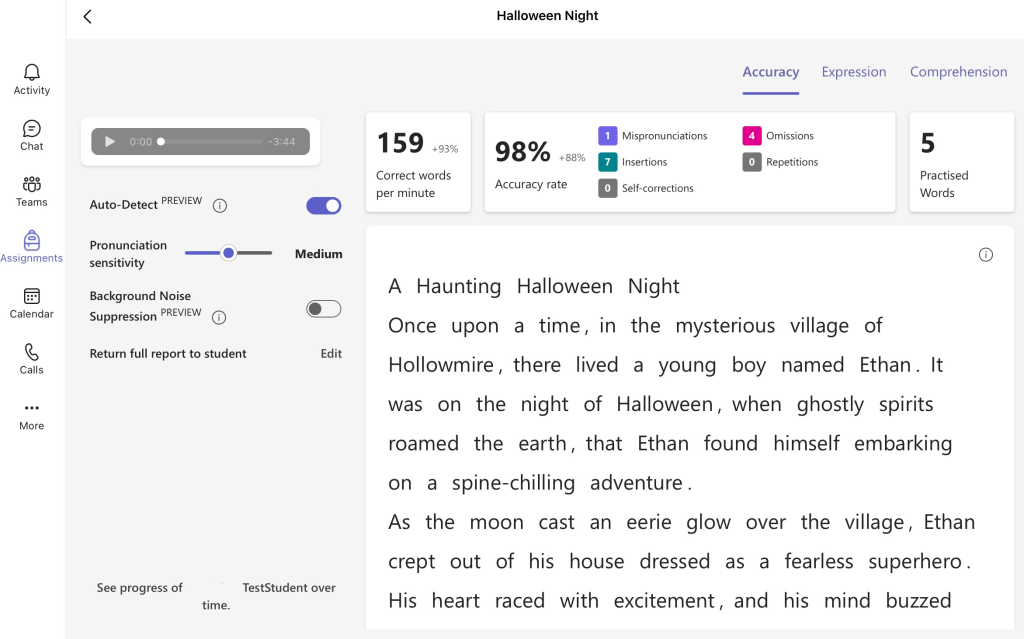Viewport: 1024px width, 639px height.
Task: Disable the Auto-Detect toggle
Action: [x=323, y=206]
